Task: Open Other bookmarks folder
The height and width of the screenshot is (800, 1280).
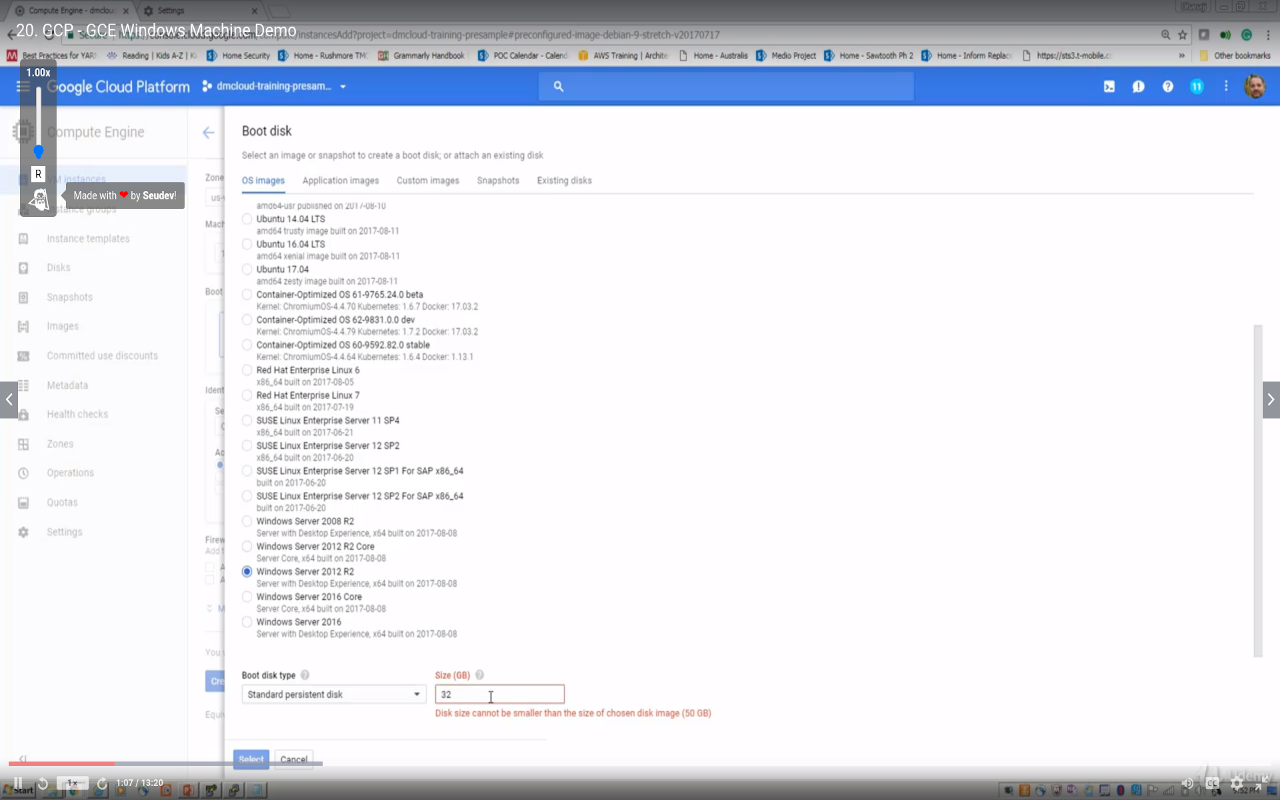Action: coord(1234,56)
